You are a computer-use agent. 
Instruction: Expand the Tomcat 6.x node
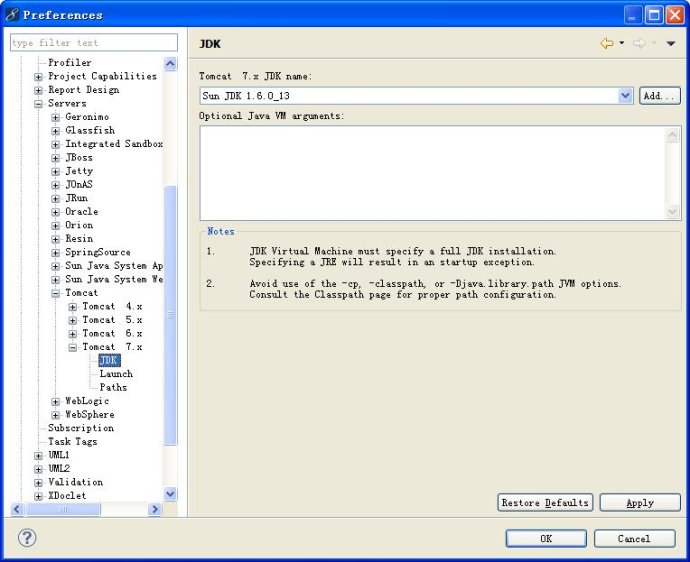[x=73, y=334]
